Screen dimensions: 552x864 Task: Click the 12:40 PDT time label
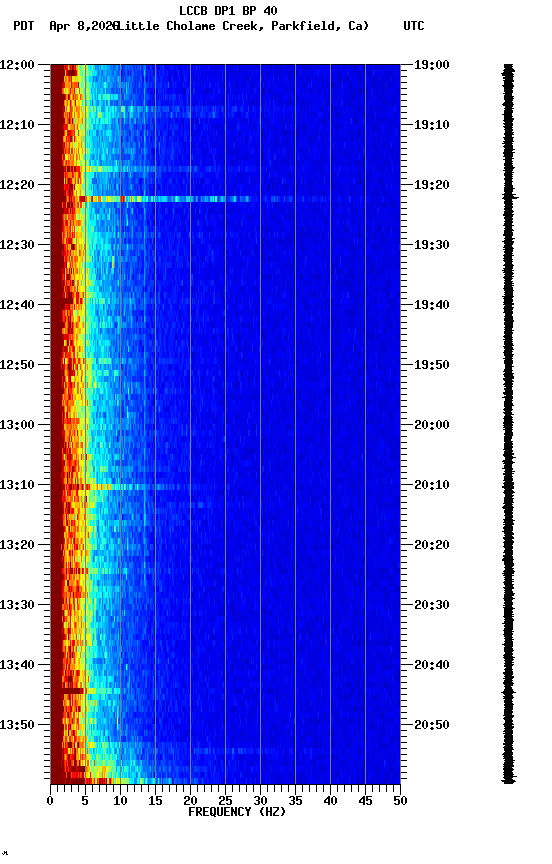pyautogui.click(x=17, y=305)
